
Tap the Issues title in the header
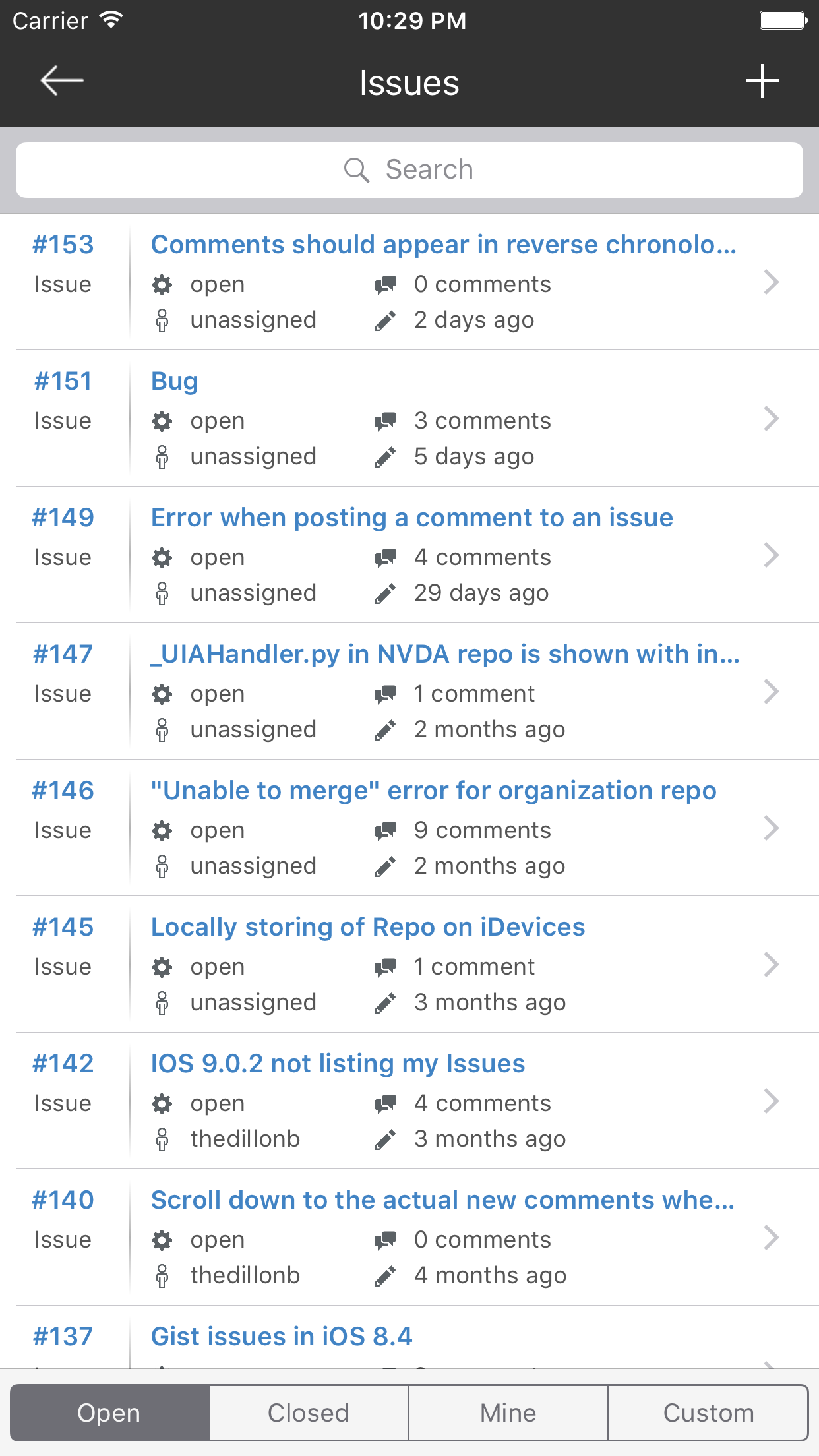(x=409, y=82)
